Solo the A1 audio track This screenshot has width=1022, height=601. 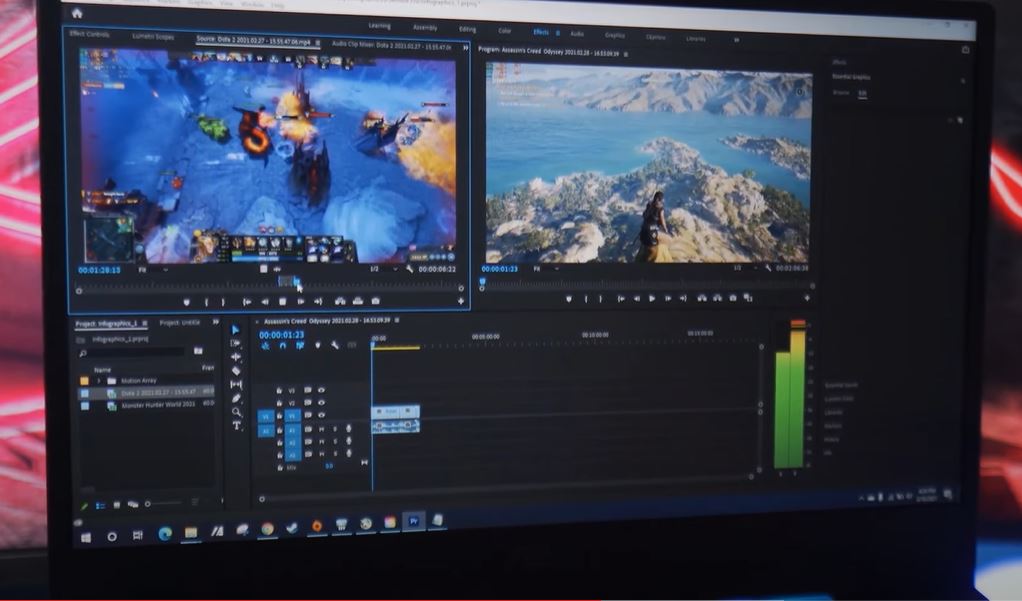335,429
